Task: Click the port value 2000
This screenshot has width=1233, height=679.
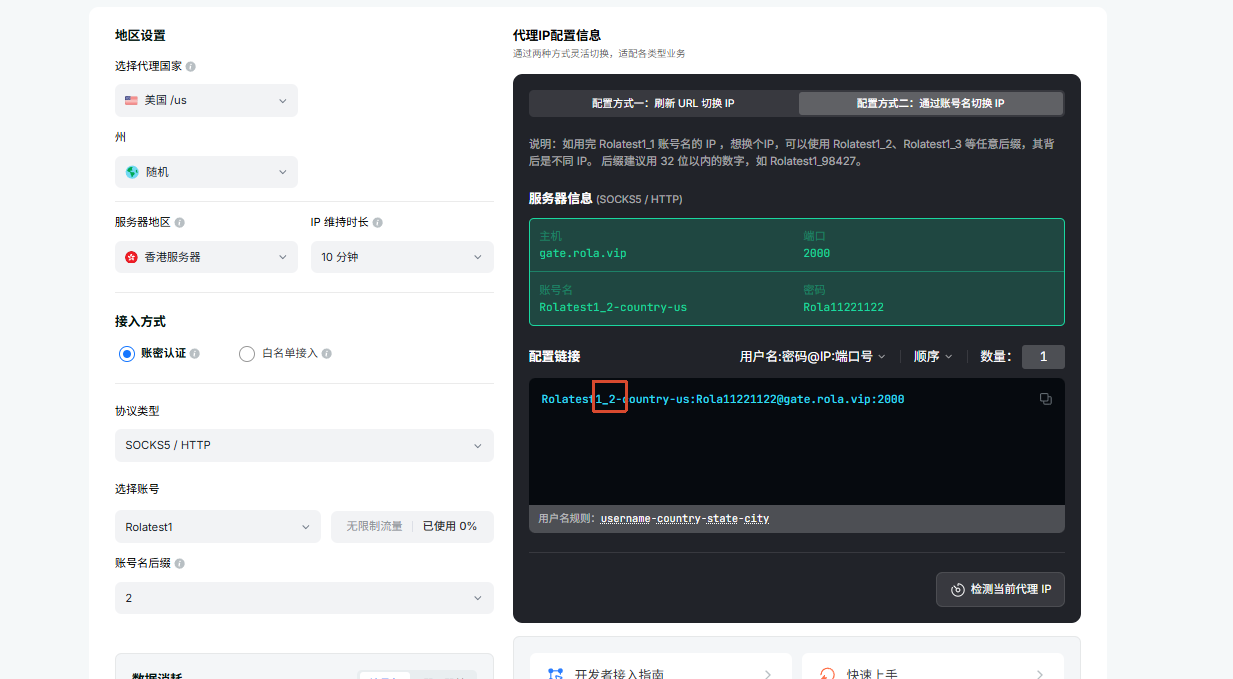Action: (x=816, y=253)
